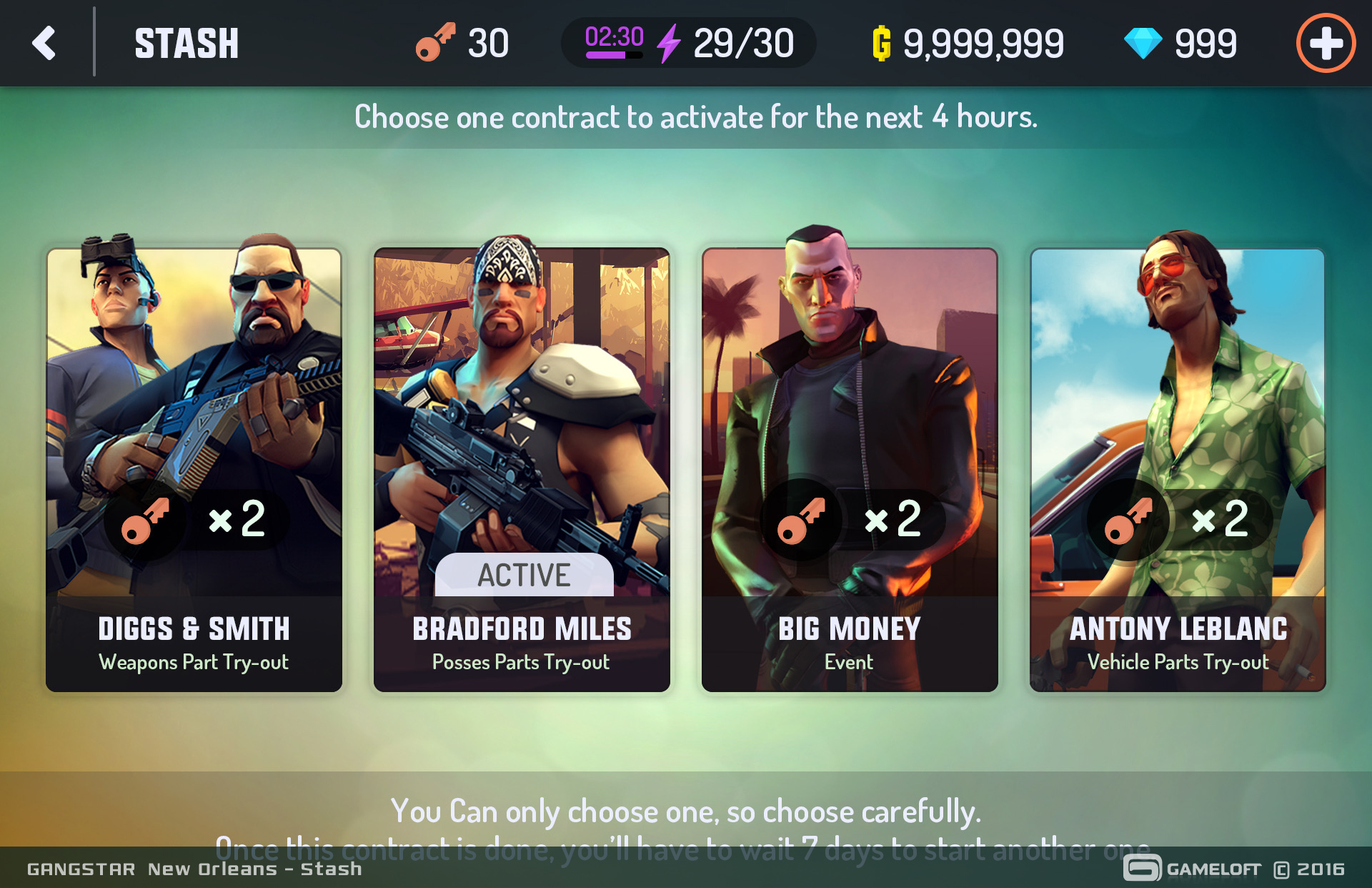Image resolution: width=1372 pixels, height=888 pixels.
Task: Click the Gameloft logo in the footer
Action: 1192,869
